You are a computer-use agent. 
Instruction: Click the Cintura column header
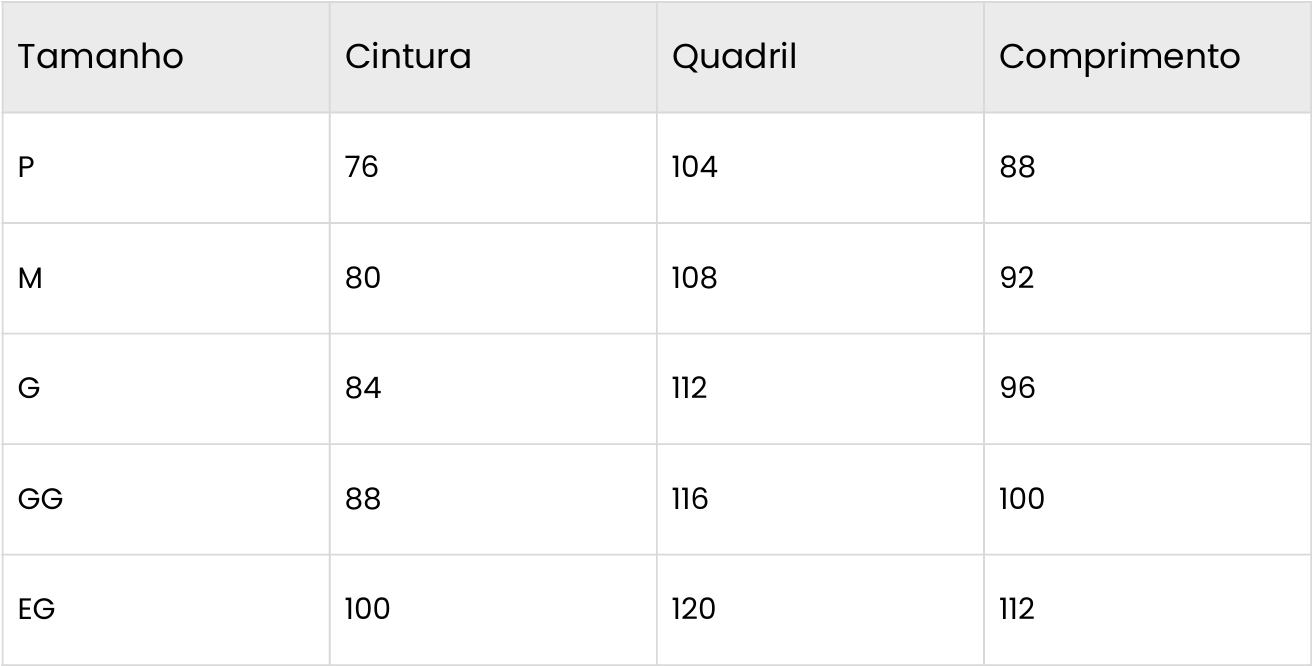click(x=408, y=57)
